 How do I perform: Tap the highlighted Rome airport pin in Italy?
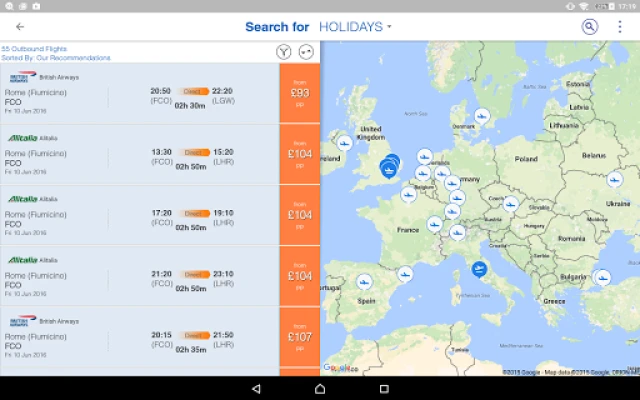tap(479, 269)
